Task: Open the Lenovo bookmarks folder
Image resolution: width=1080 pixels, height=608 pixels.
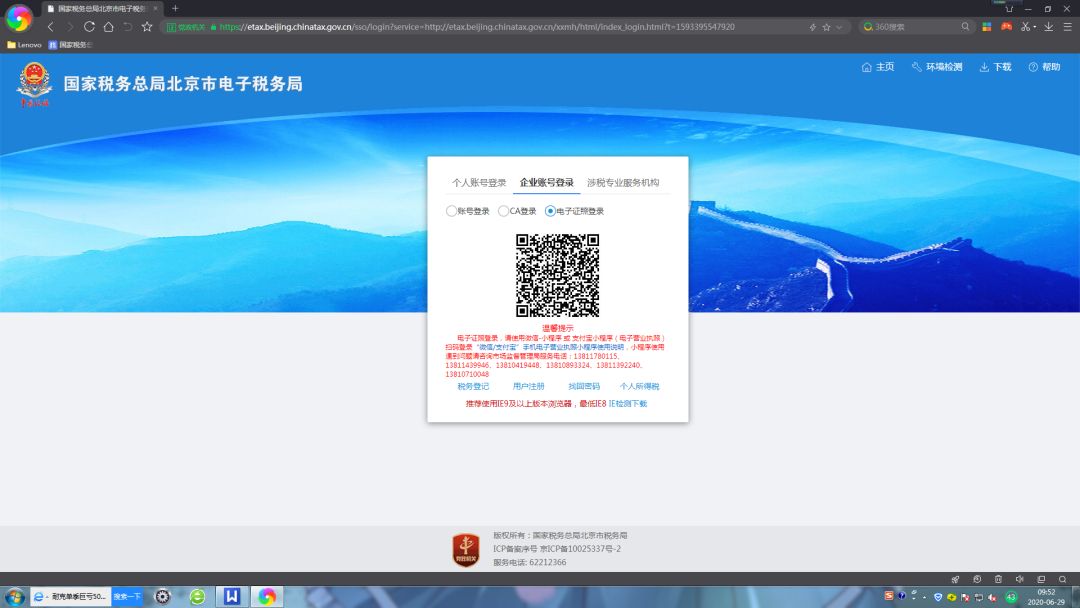Action: click(24, 45)
